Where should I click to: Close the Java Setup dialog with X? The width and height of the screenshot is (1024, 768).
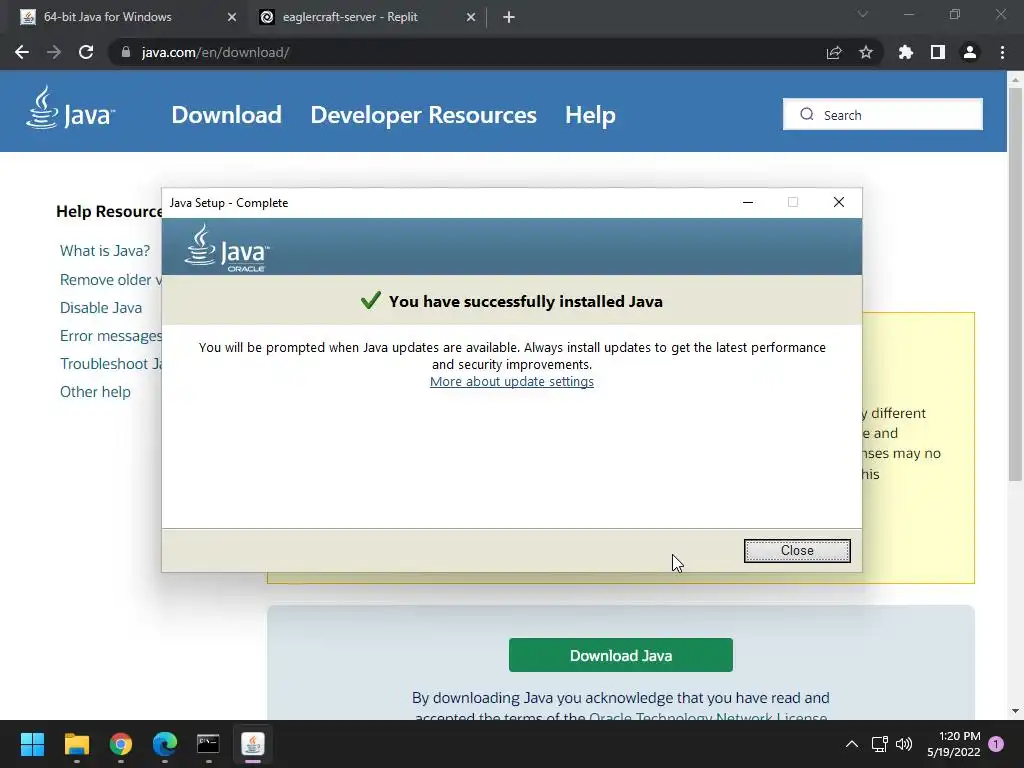(839, 202)
